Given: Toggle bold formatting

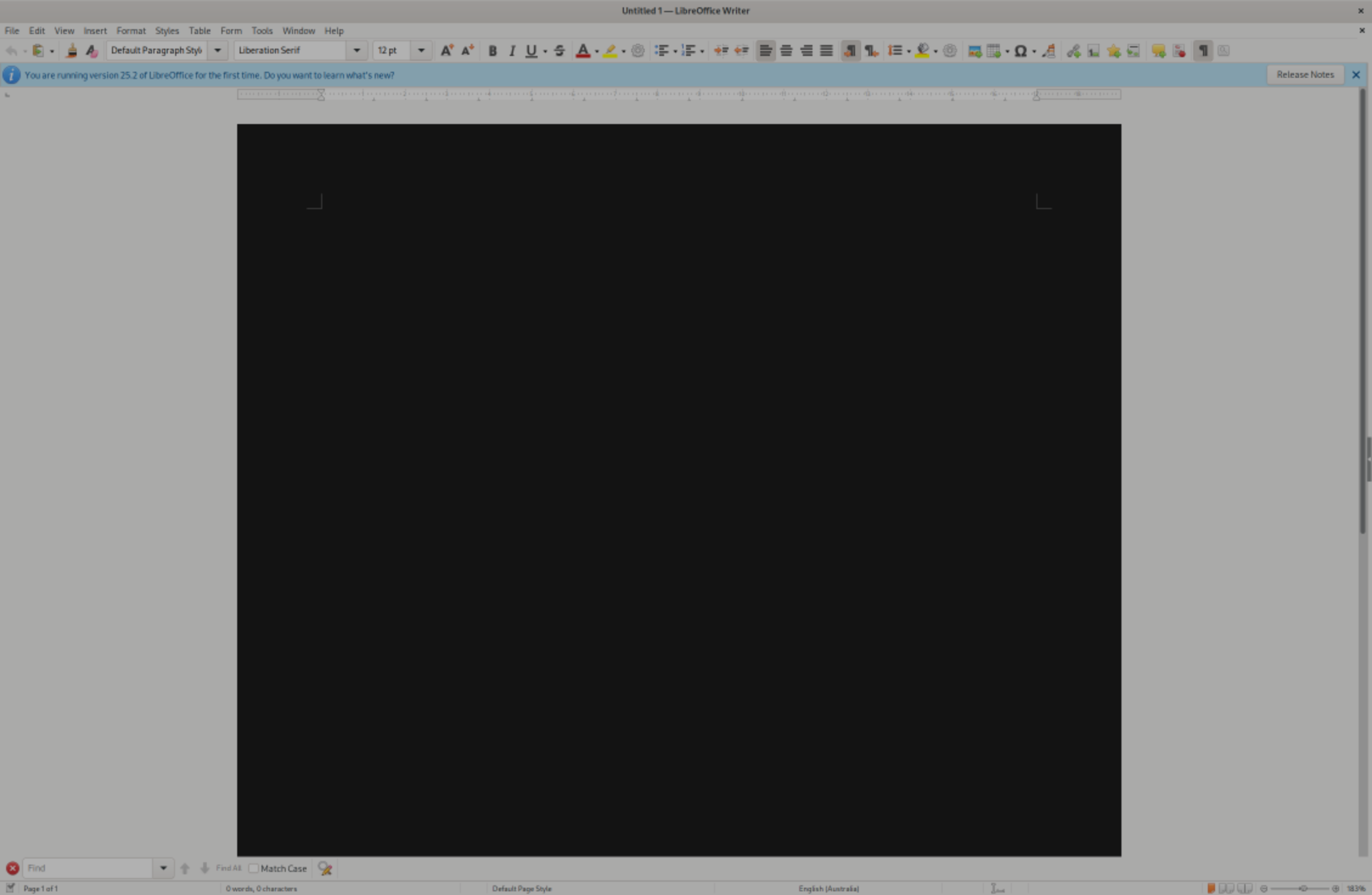Looking at the screenshot, I should (493, 51).
